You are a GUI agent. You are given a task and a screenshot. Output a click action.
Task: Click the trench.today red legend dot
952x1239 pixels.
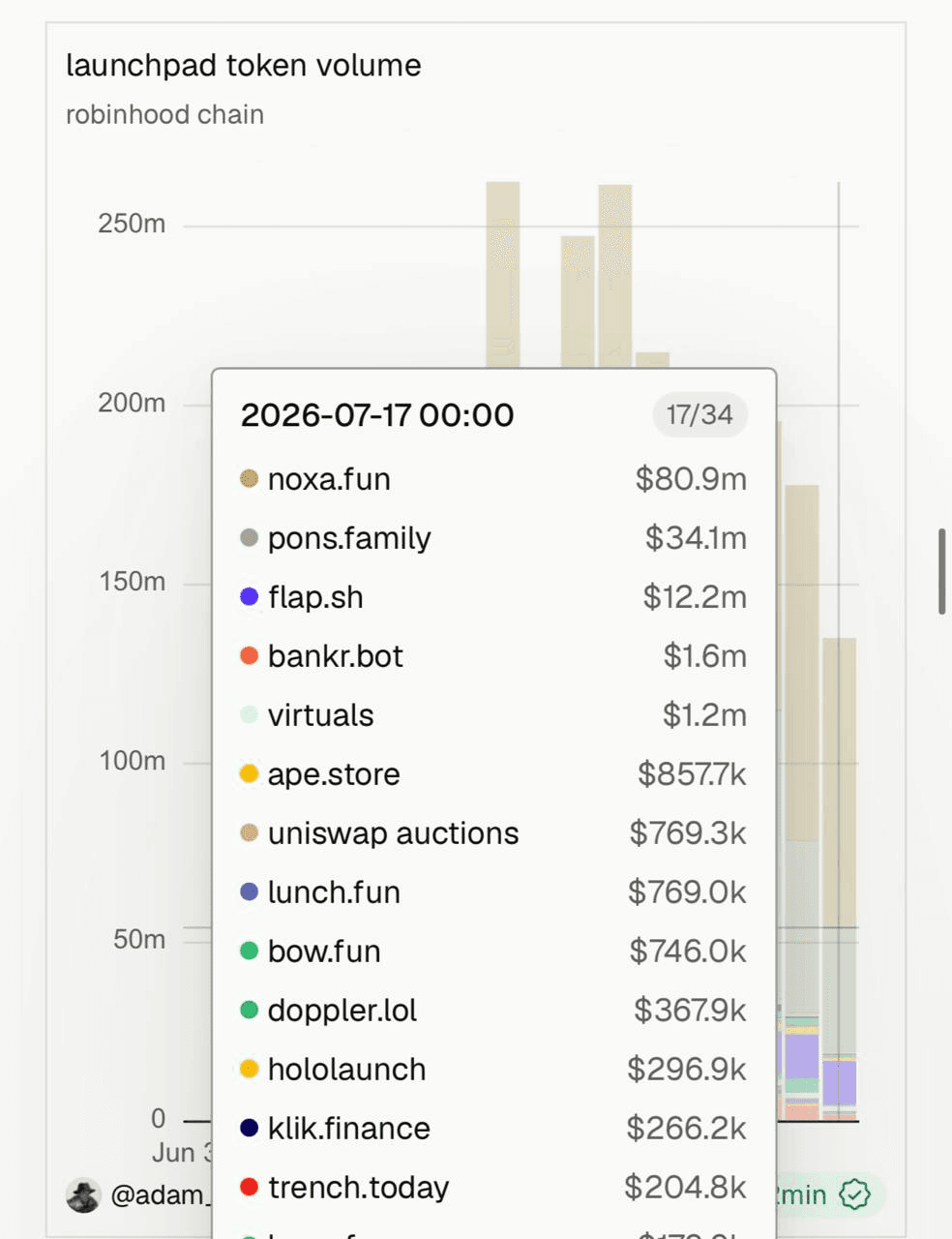(249, 1188)
